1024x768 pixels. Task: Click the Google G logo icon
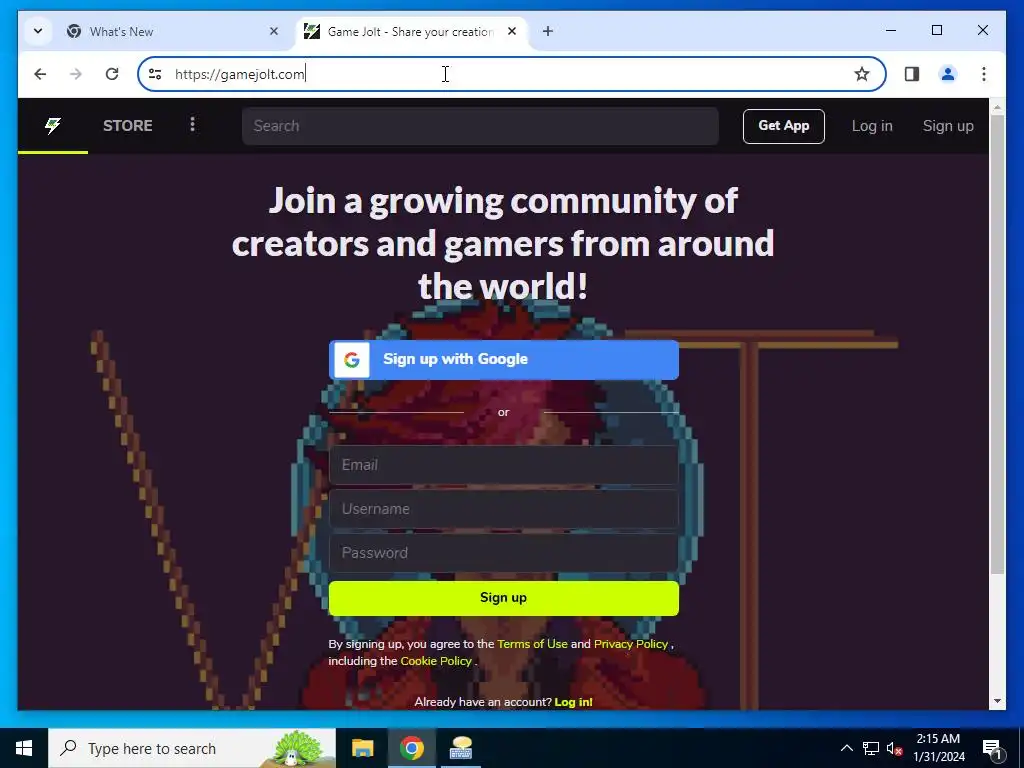coord(351,360)
